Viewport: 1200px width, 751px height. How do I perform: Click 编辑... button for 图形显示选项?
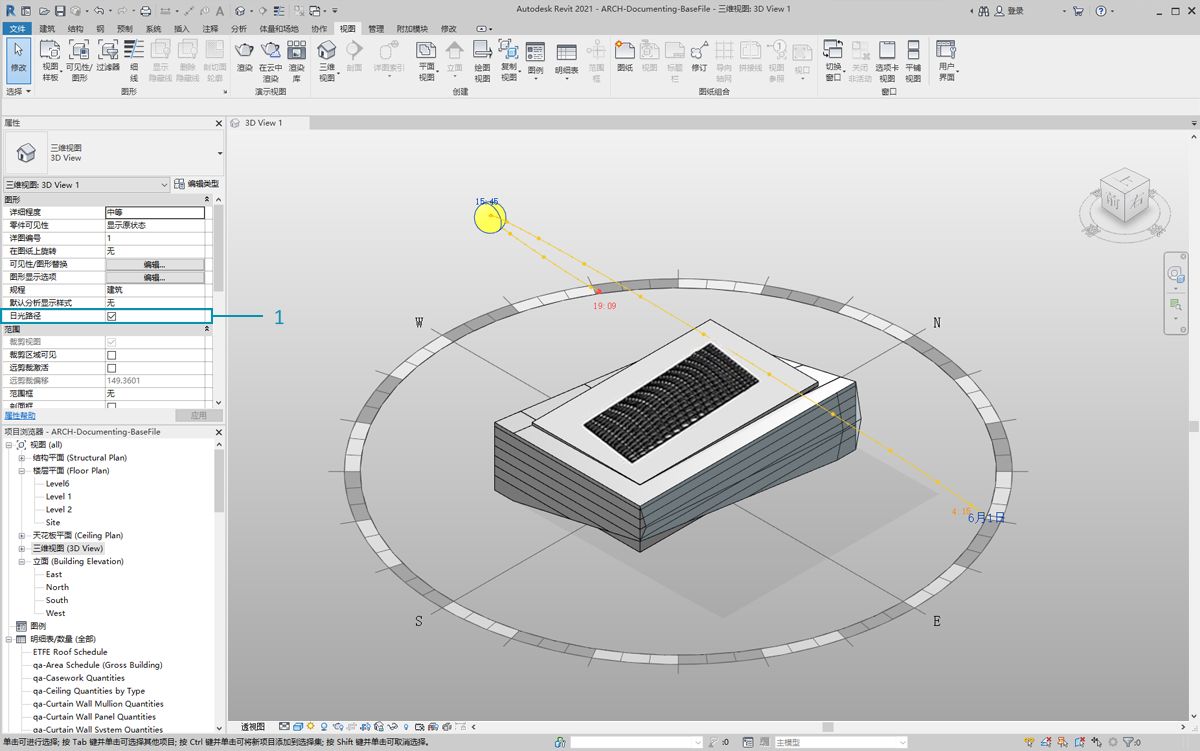tap(154, 277)
